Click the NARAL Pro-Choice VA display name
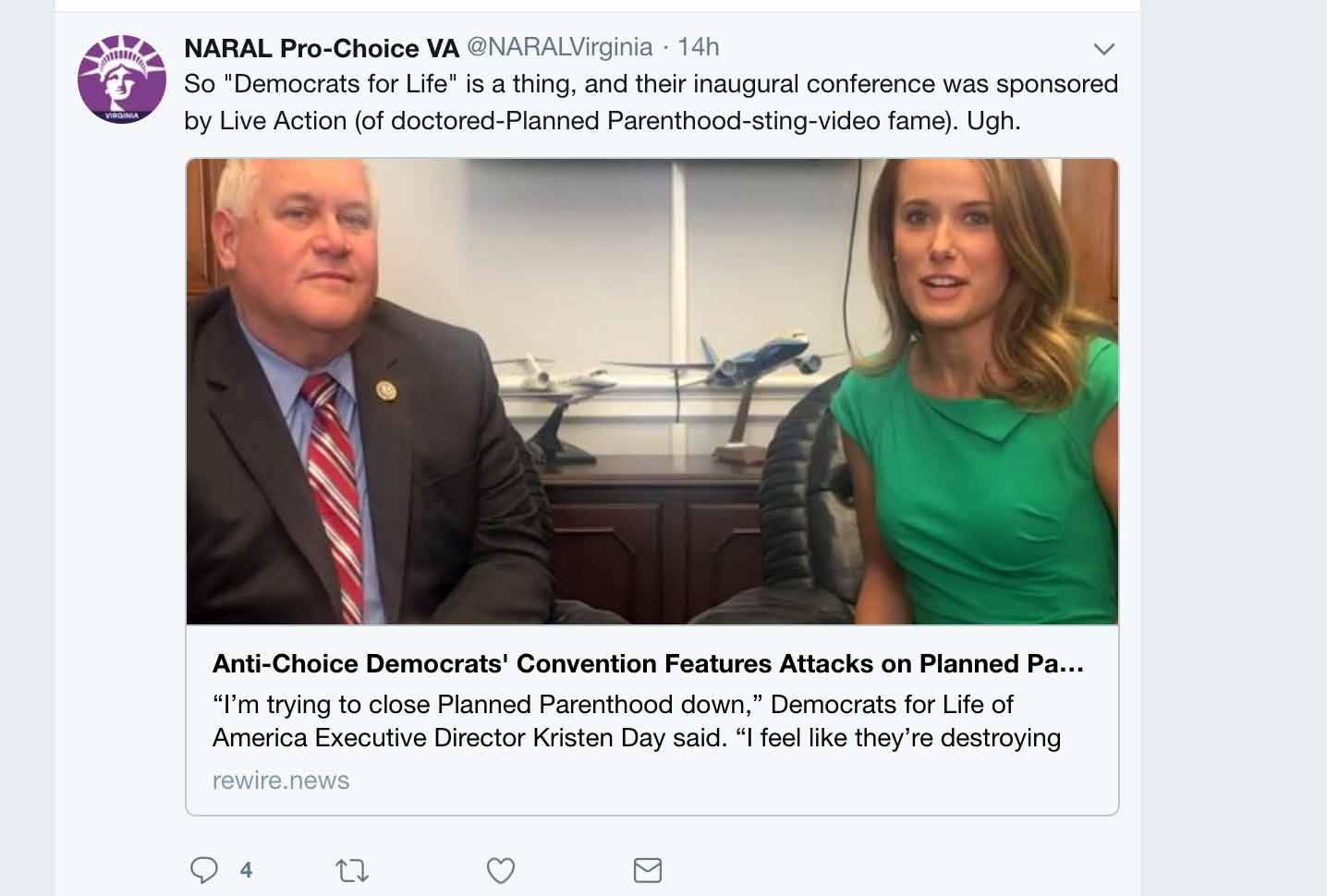 [322, 48]
